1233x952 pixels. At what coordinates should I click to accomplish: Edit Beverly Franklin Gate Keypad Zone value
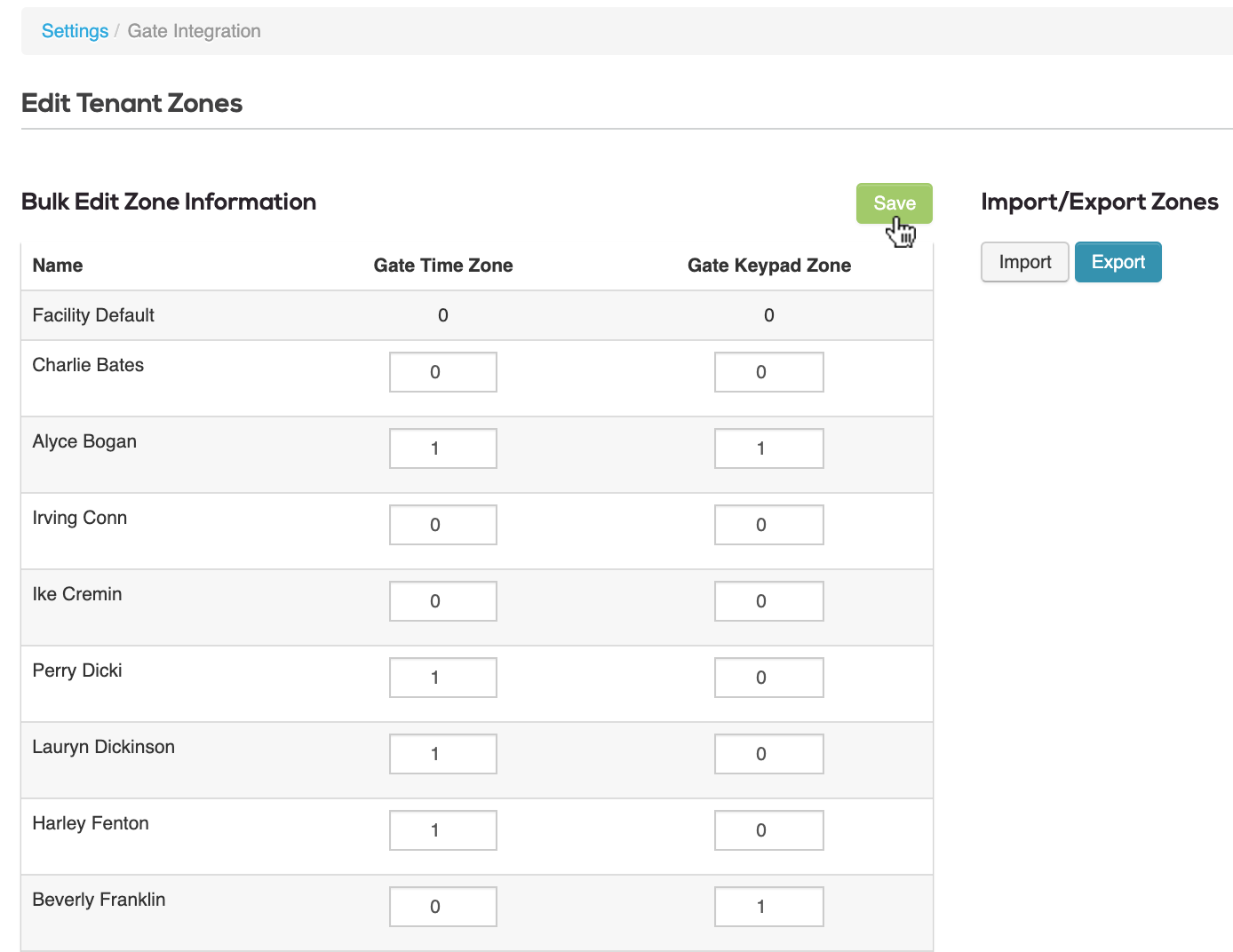[768, 906]
